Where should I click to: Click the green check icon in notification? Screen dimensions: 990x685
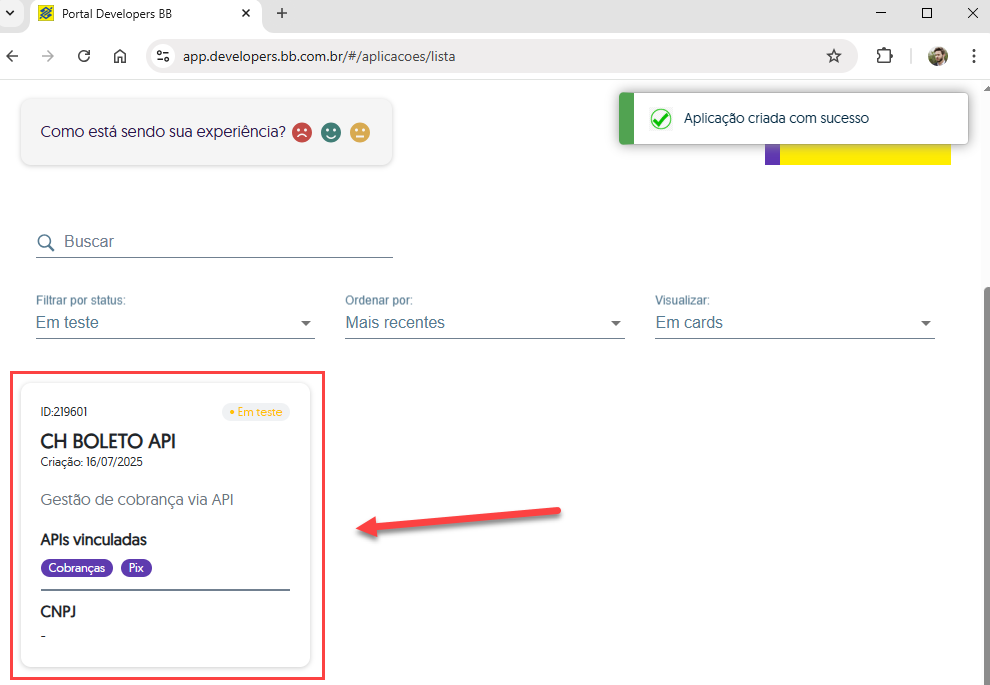[660, 118]
